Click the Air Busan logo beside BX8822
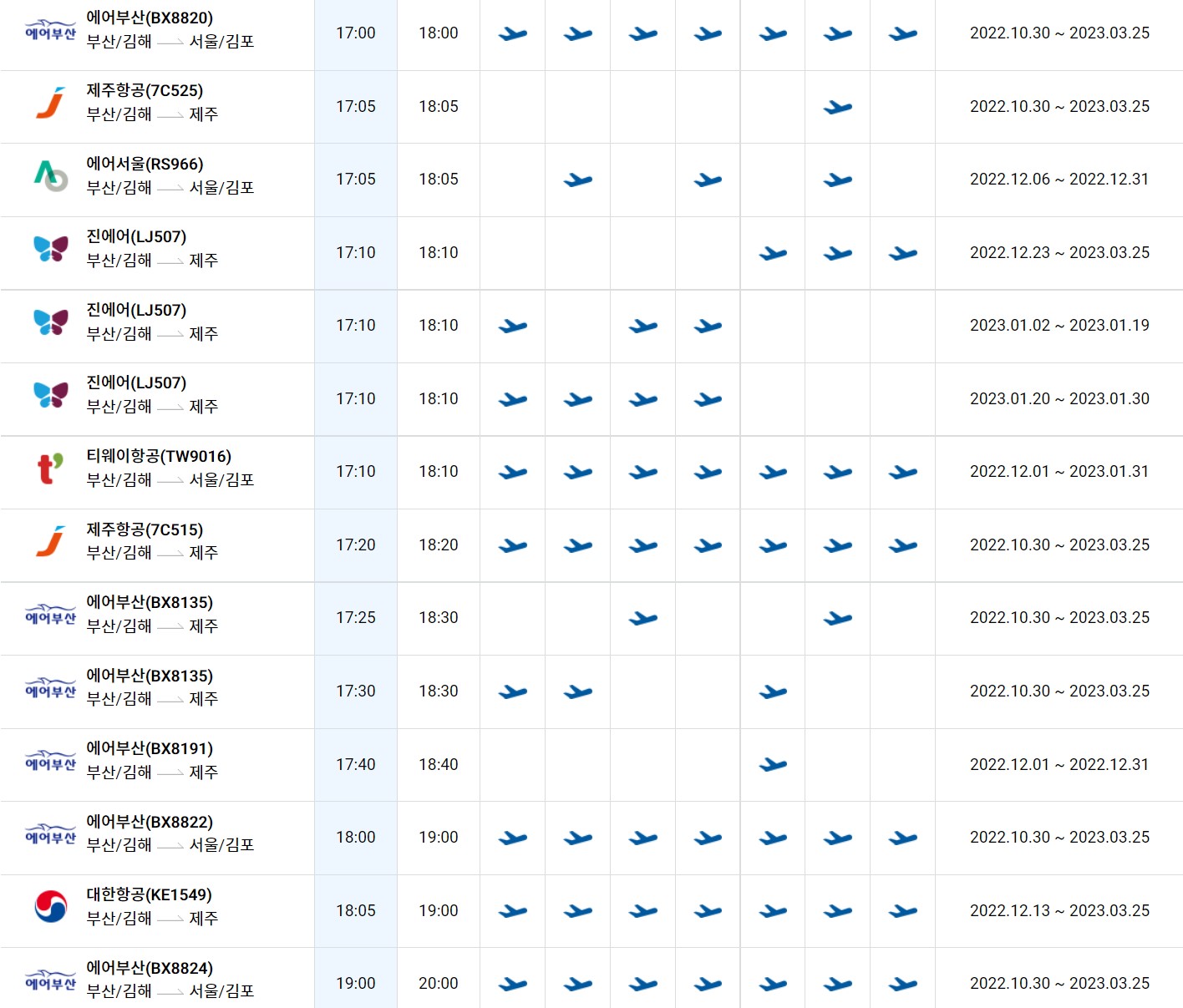The image size is (1183, 1008). 50,834
